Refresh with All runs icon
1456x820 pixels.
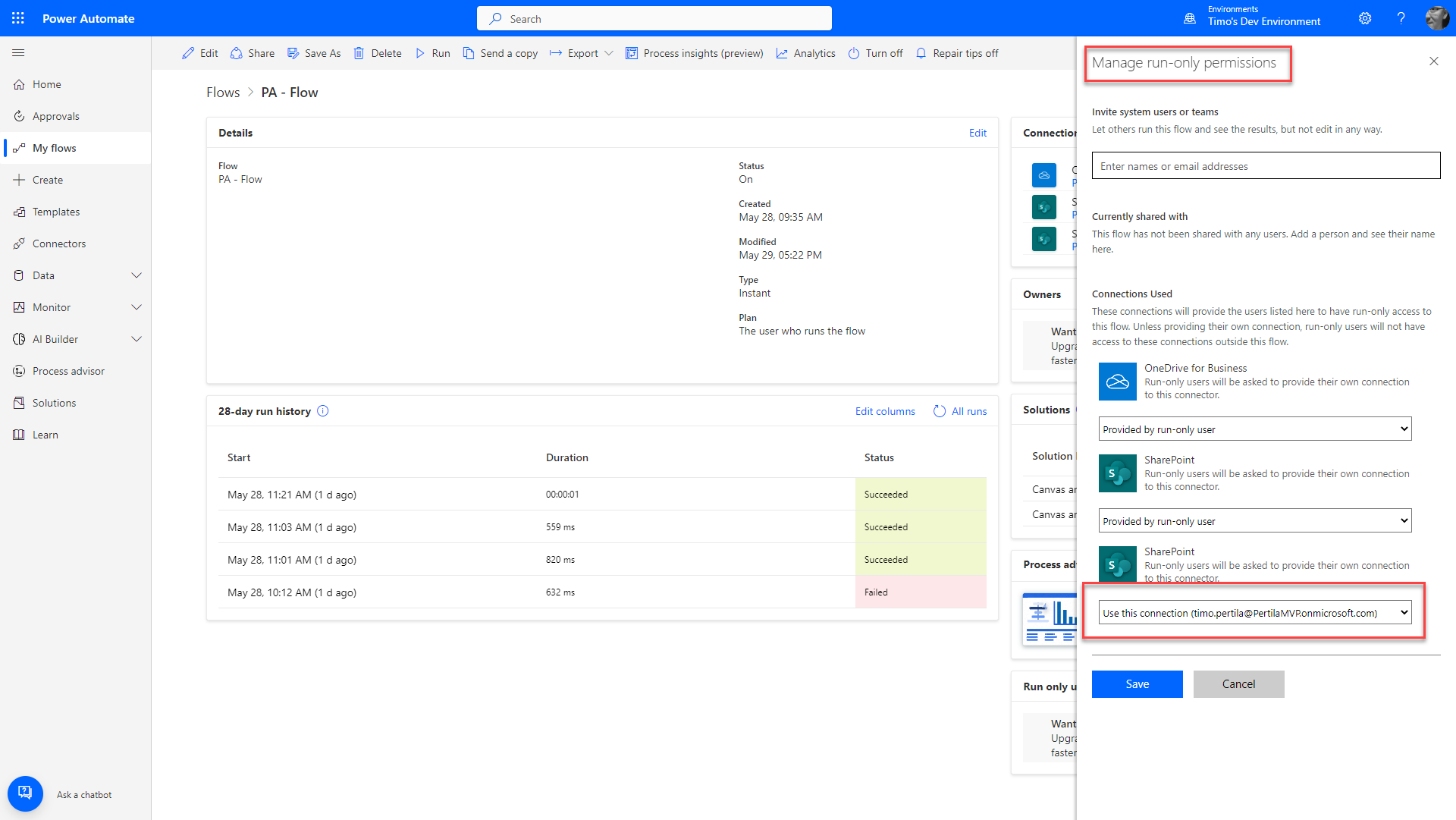coord(940,411)
